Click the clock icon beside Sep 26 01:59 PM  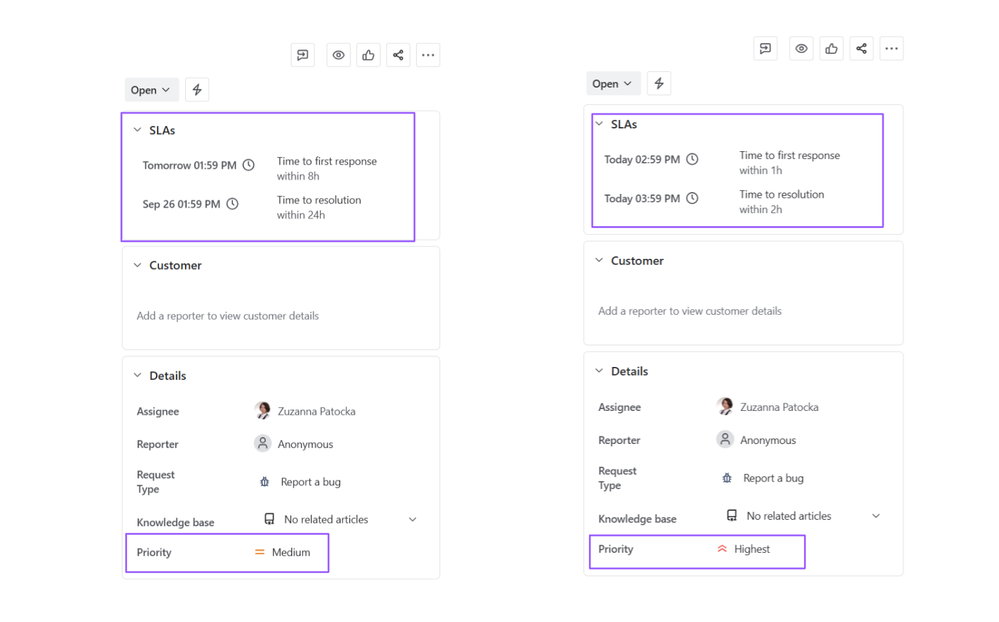point(233,204)
